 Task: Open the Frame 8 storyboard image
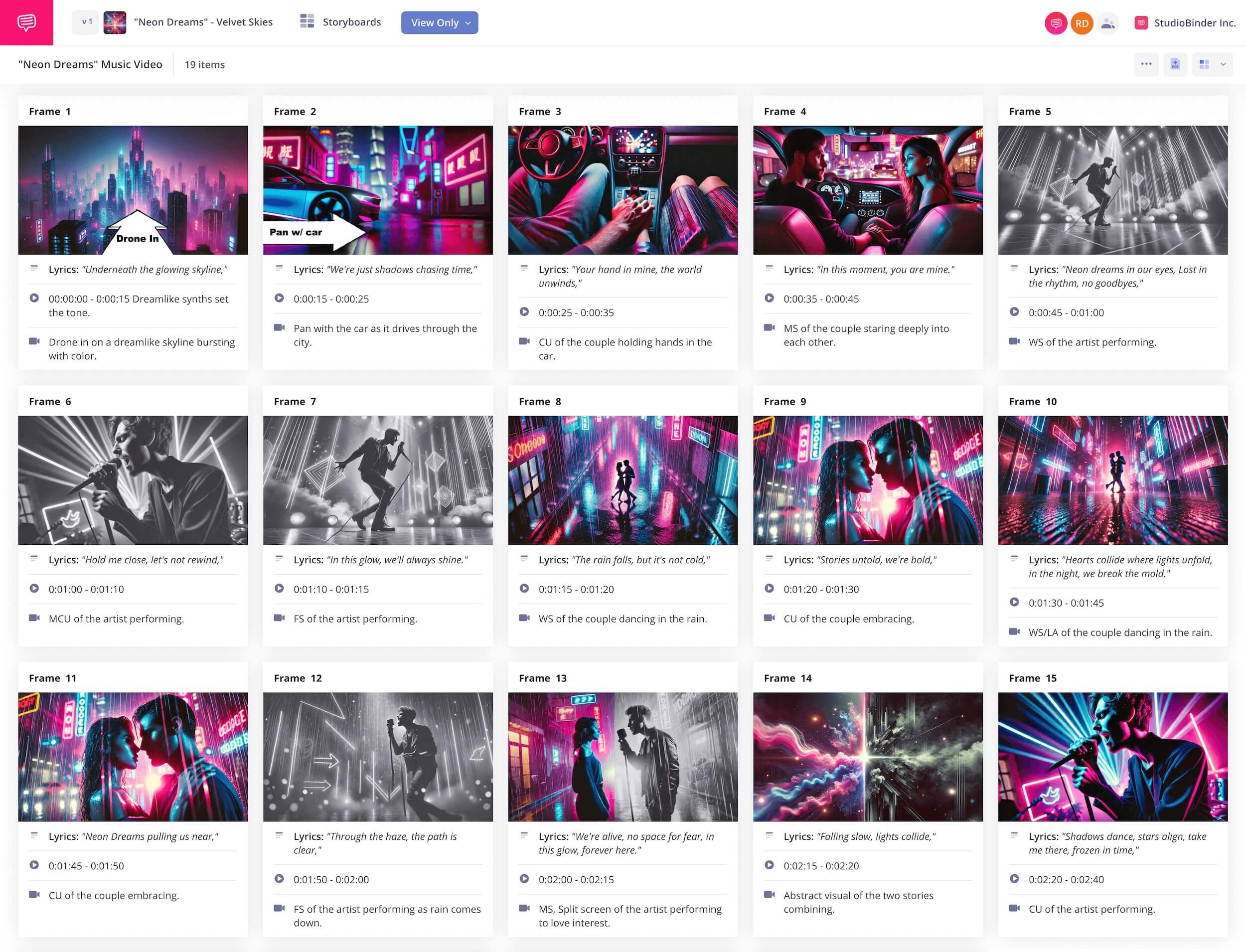(623, 480)
